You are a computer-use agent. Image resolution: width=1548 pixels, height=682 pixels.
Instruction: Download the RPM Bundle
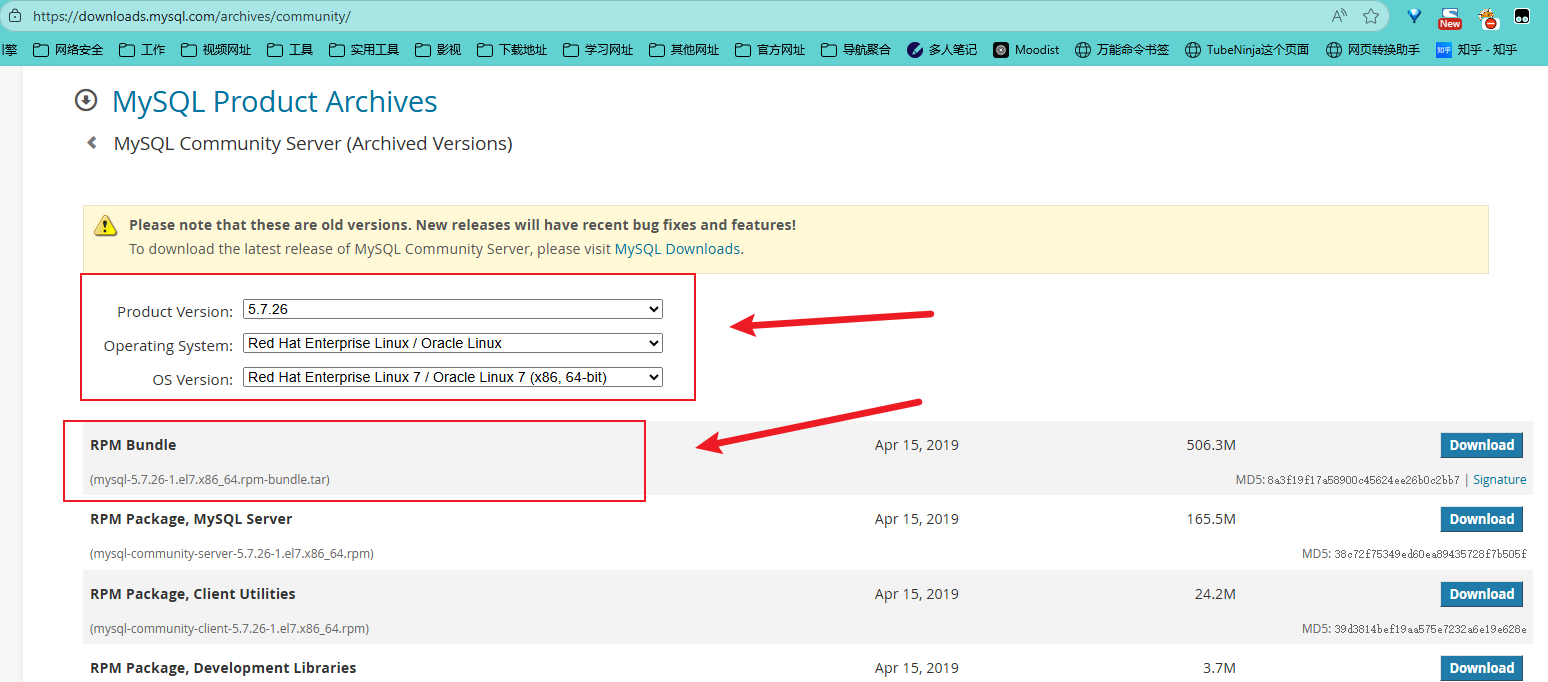(x=1482, y=445)
